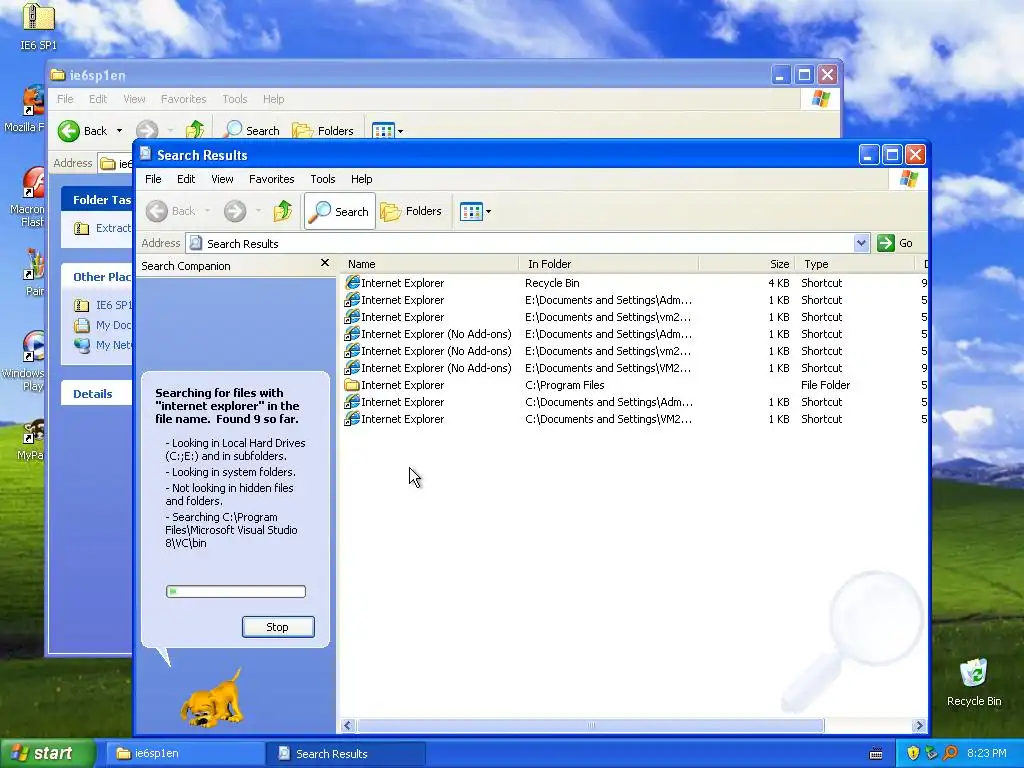Click the green Go button
Screen dimensions: 1024x768
(x=895, y=243)
